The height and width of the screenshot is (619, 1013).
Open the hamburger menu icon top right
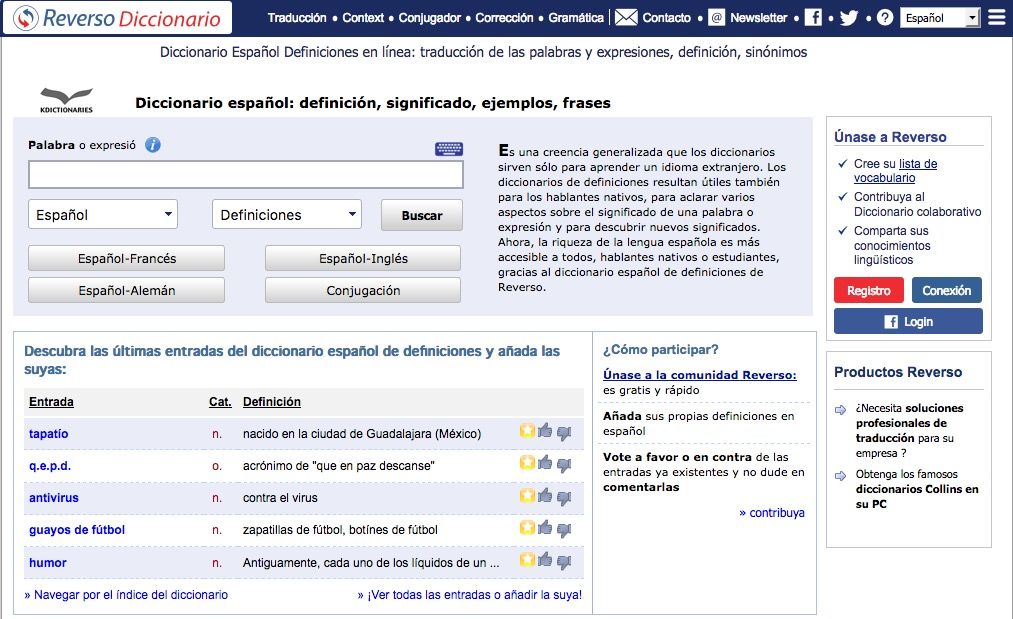pos(996,16)
